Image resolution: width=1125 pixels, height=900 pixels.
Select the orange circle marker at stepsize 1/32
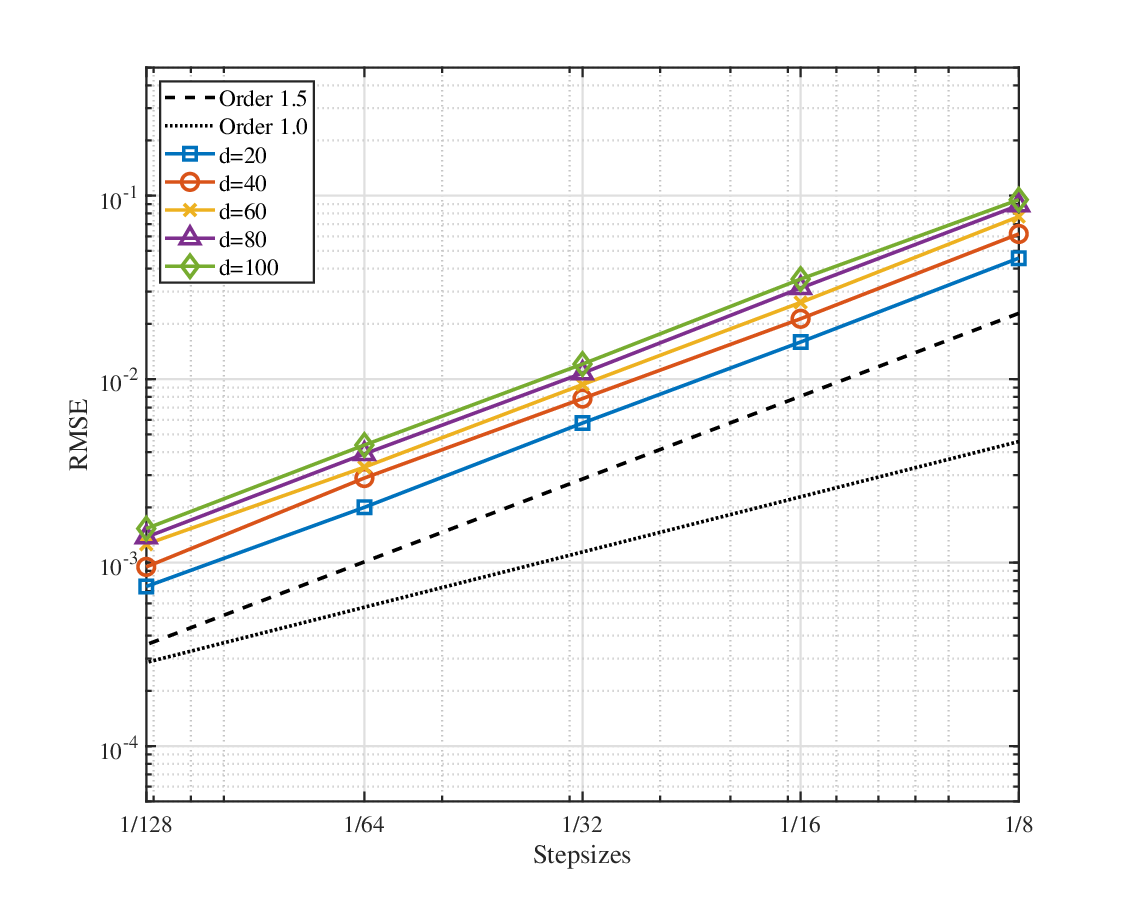click(x=583, y=398)
